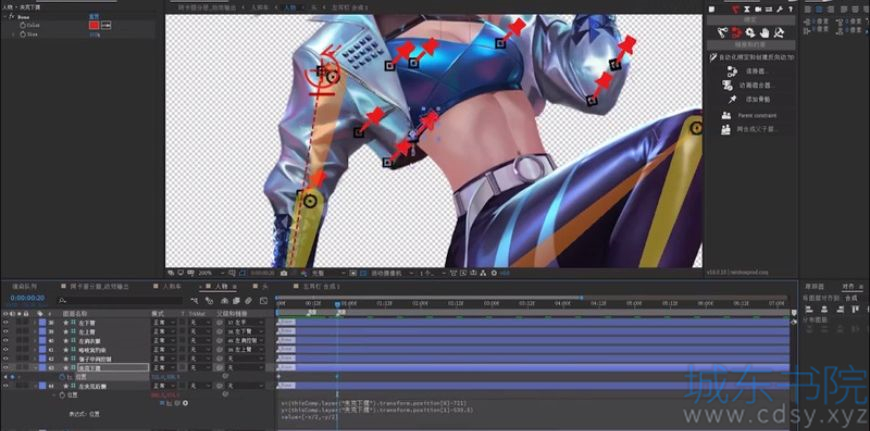Open the graph editor icon
This screenshot has height=431, width=870.
(x=264, y=301)
